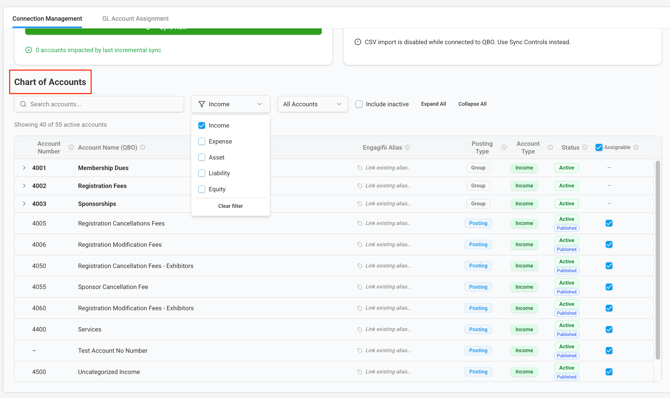Click alias tag icon for Sponsorships
Image resolution: width=670 pixels, height=398 pixels.
[x=360, y=203]
